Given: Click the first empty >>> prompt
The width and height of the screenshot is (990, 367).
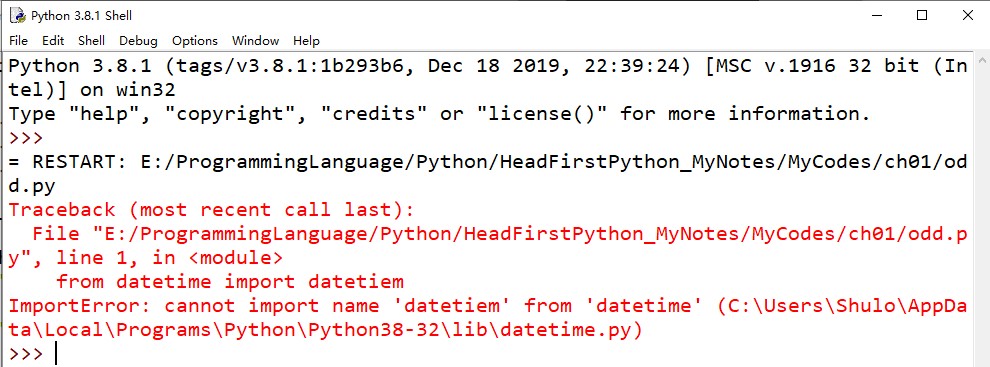Looking at the screenshot, I should (26, 138).
